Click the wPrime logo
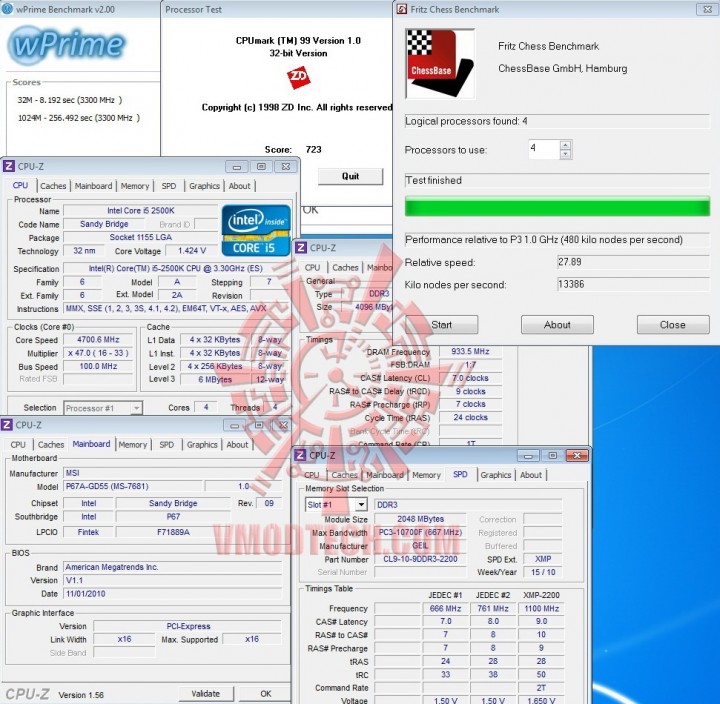 pos(67,45)
